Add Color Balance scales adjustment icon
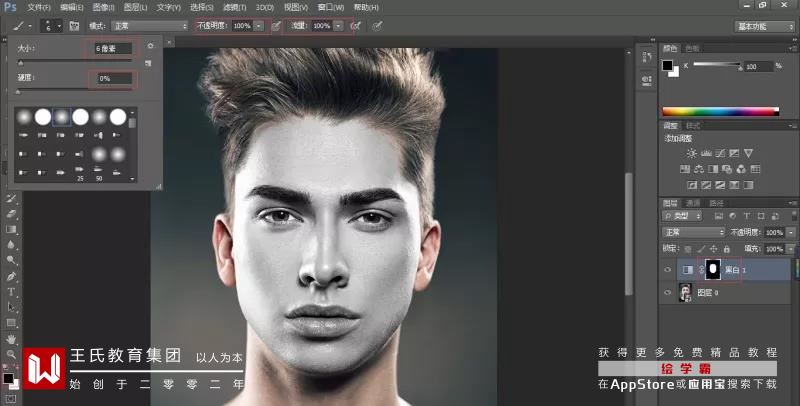The height and width of the screenshot is (406, 800). tap(699, 169)
